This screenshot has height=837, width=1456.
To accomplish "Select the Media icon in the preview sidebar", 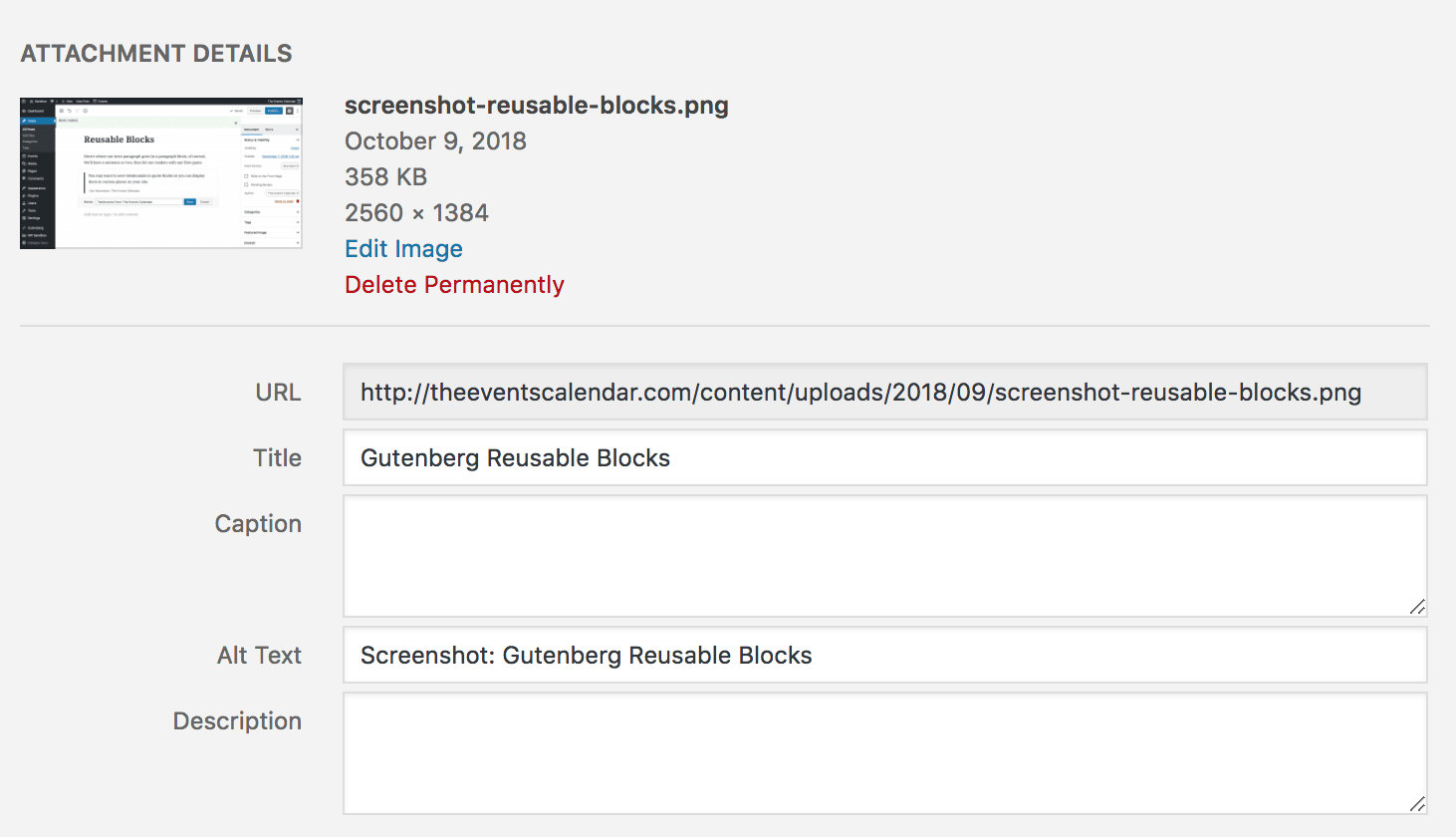I will pyautogui.click(x=26, y=163).
